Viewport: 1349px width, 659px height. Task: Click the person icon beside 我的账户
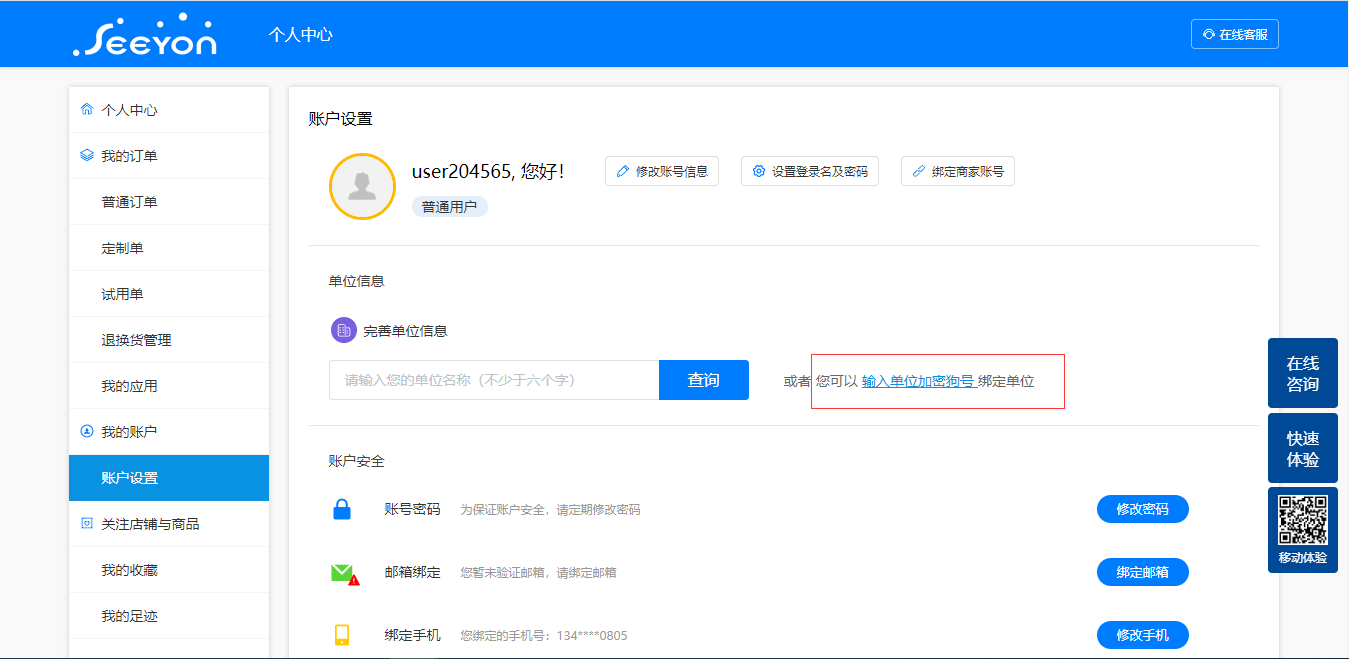(x=86, y=432)
